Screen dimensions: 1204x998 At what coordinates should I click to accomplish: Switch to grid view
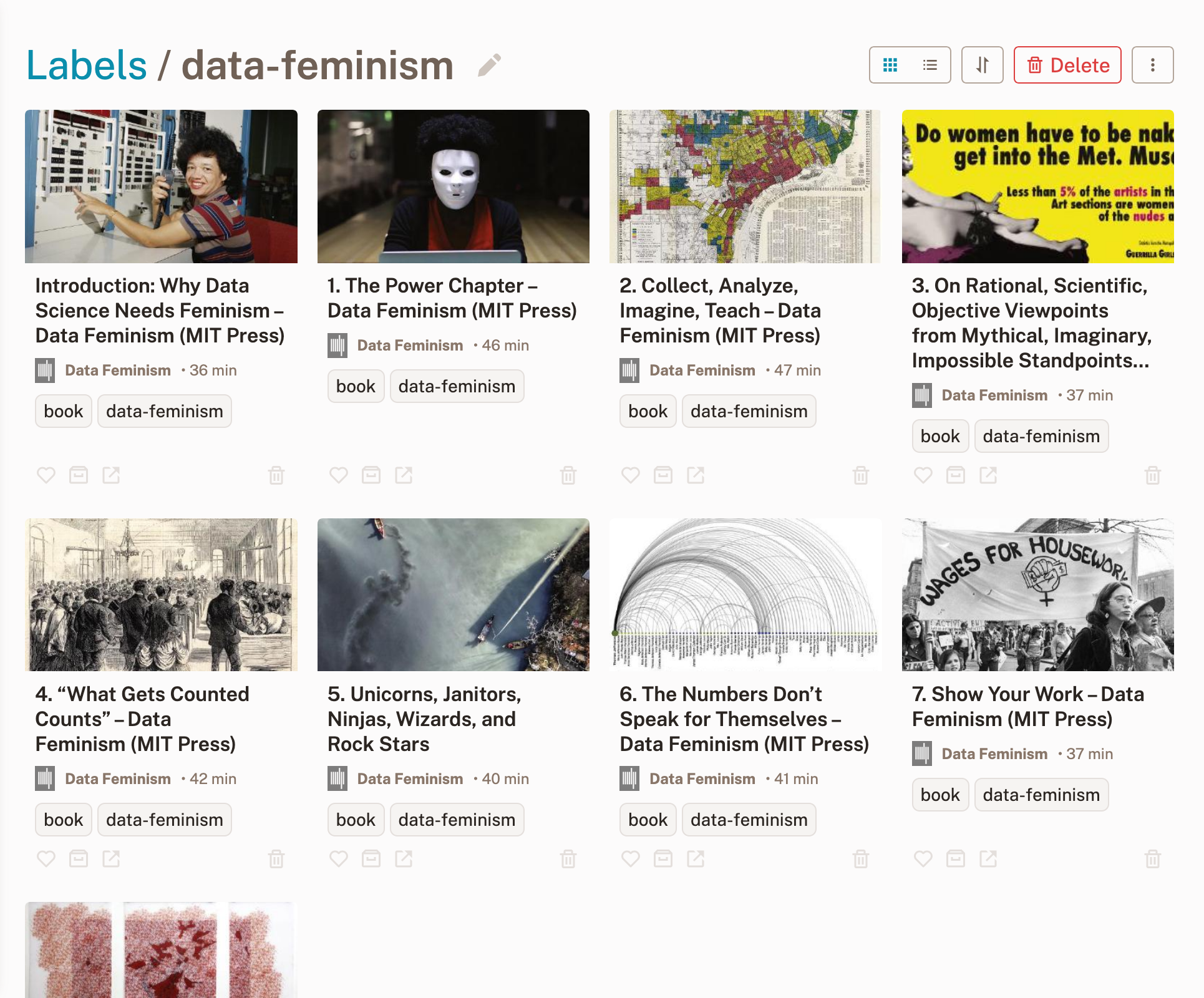click(x=890, y=65)
